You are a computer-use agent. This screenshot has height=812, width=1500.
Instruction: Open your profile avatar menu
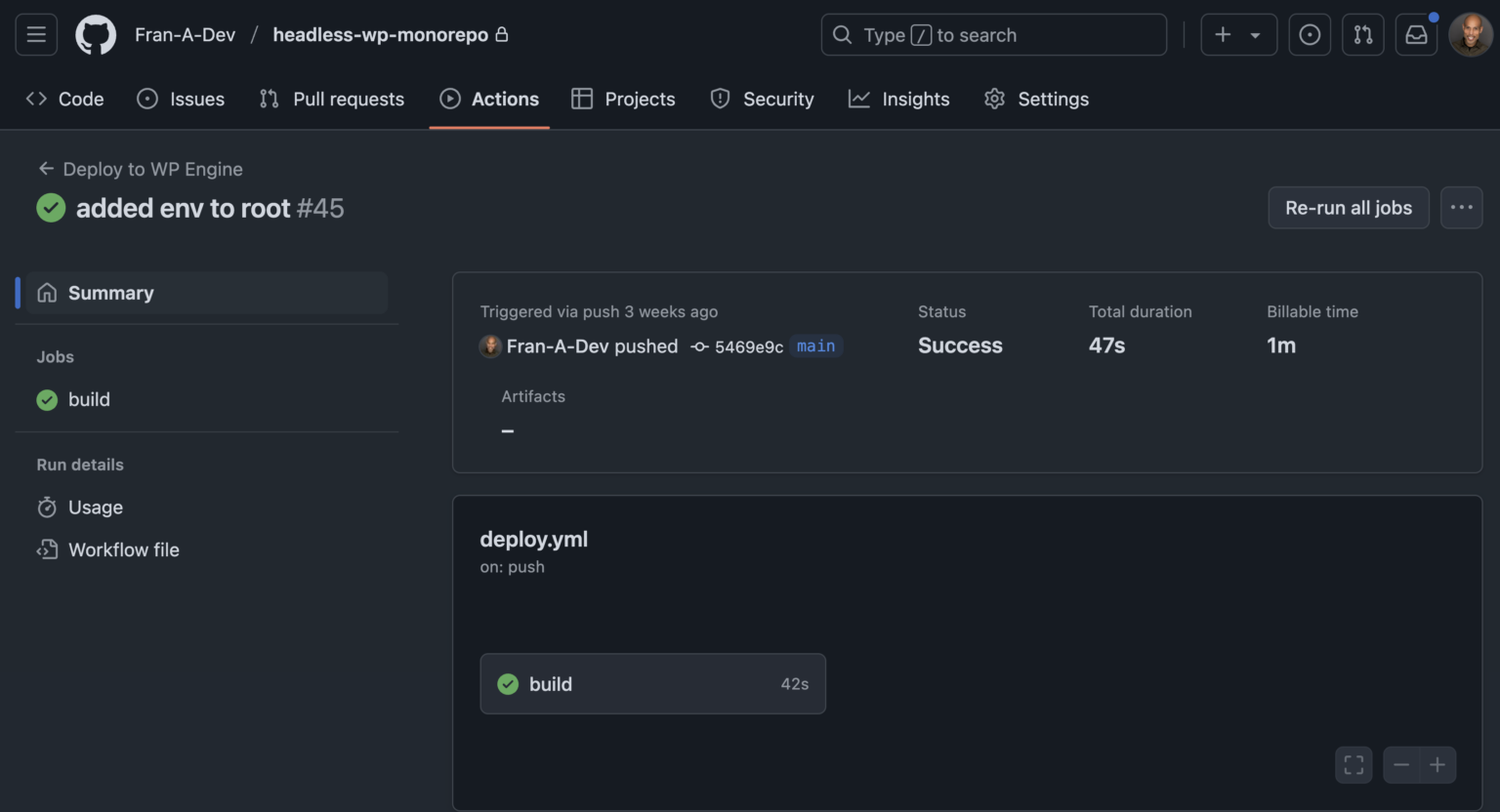(1471, 34)
